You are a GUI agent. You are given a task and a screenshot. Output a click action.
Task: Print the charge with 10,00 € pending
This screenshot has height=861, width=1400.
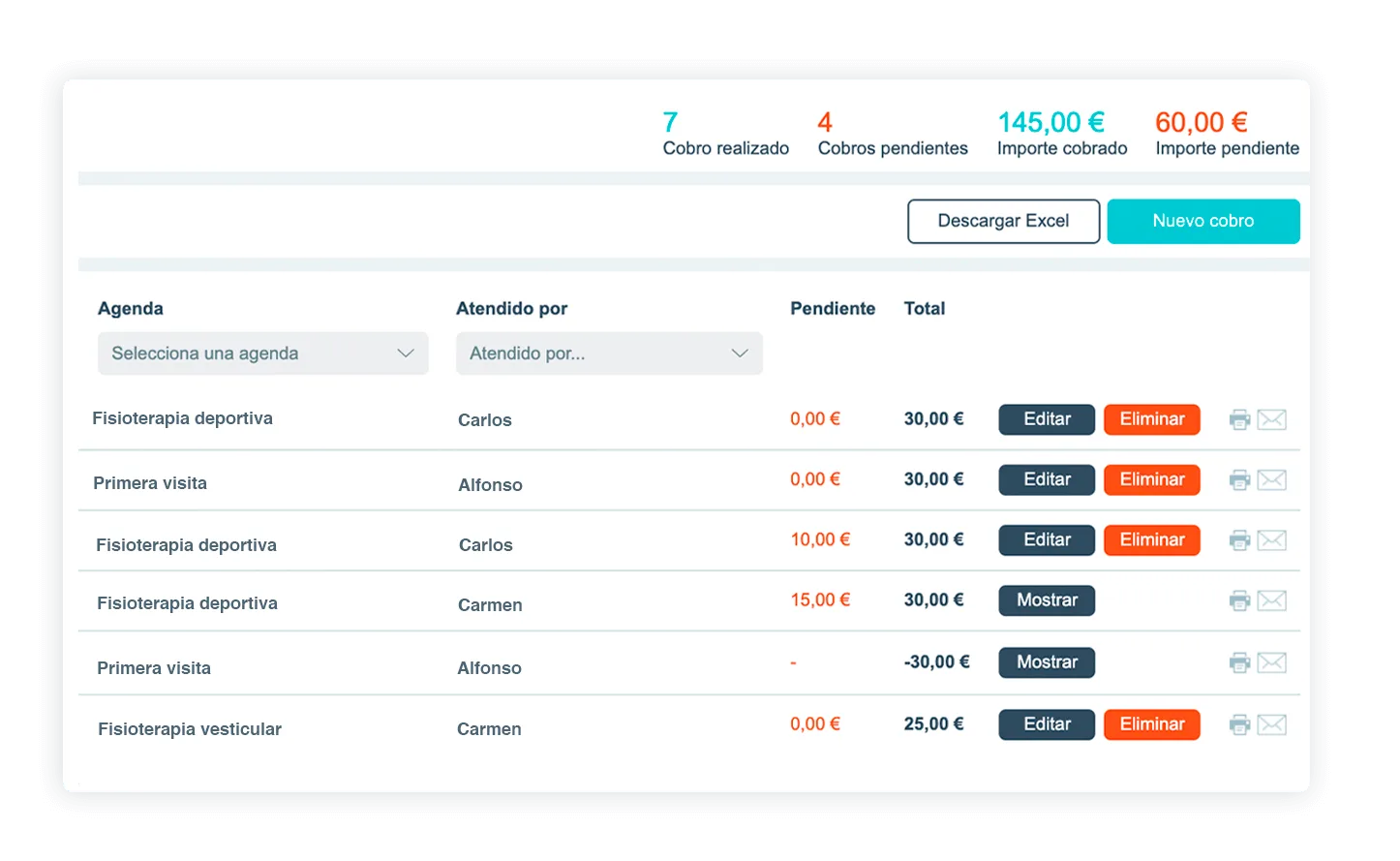tap(1239, 540)
